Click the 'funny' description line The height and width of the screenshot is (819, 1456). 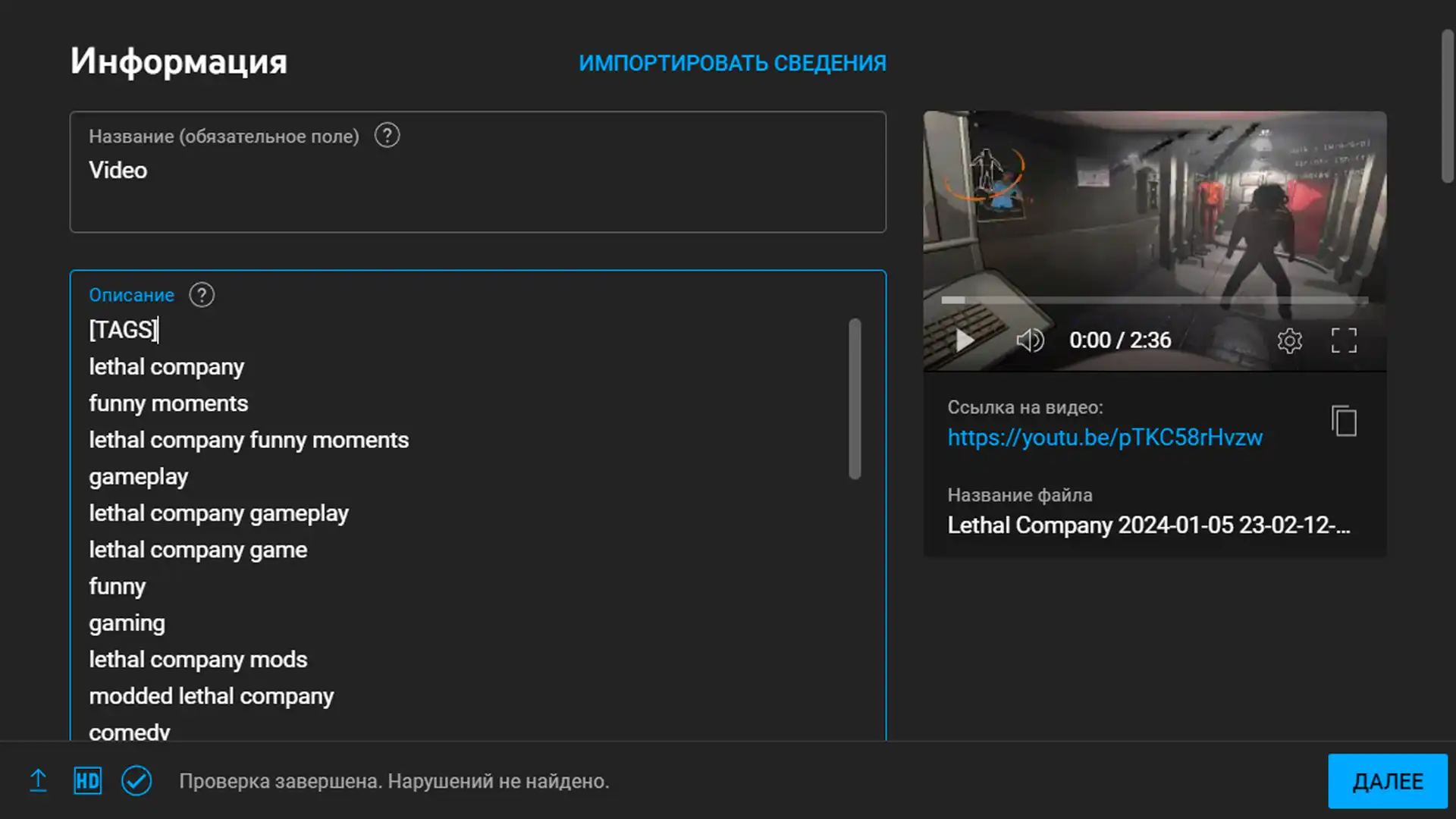pos(117,586)
